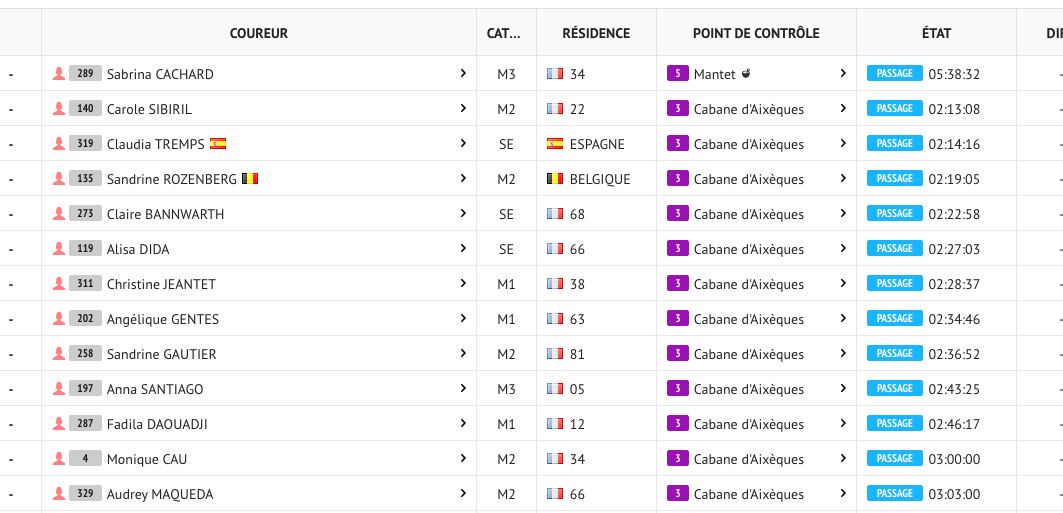Expand Cabane d'Aixèques chevron for Anna SANTIAGO
This screenshot has width=1063, height=513.
coord(843,389)
